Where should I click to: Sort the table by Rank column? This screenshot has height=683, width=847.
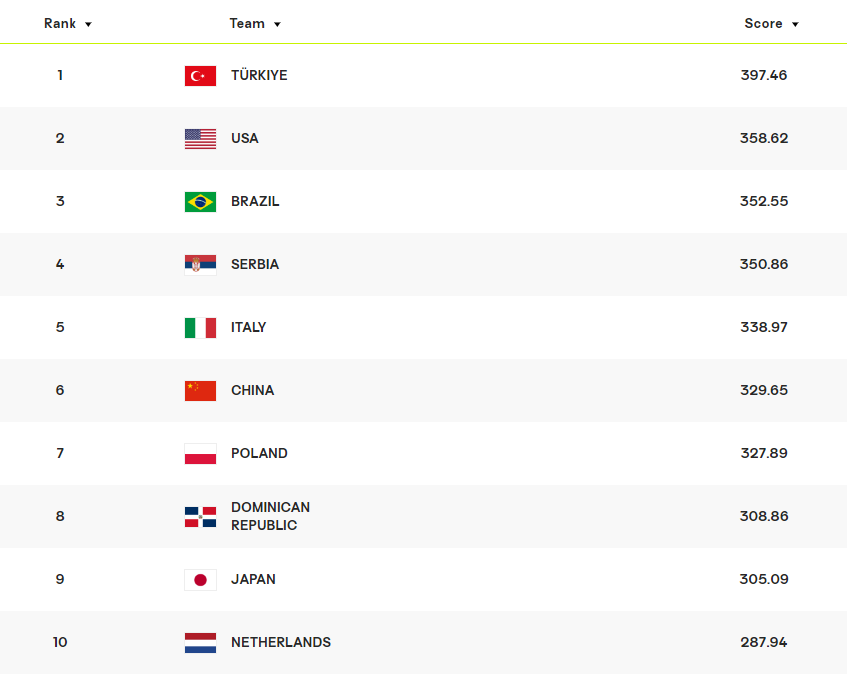(67, 24)
